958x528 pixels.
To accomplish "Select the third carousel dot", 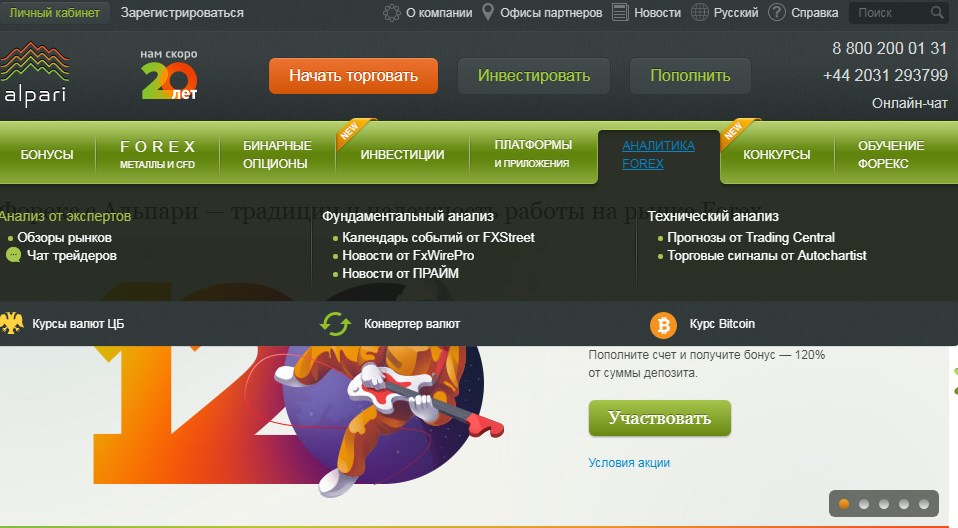I will (883, 504).
